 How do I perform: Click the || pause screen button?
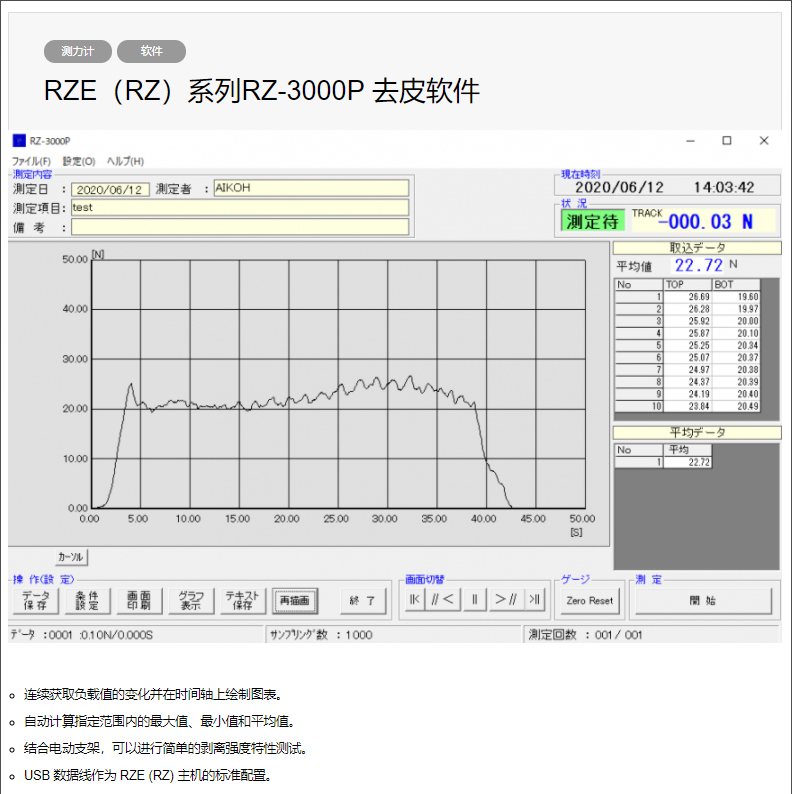475,600
